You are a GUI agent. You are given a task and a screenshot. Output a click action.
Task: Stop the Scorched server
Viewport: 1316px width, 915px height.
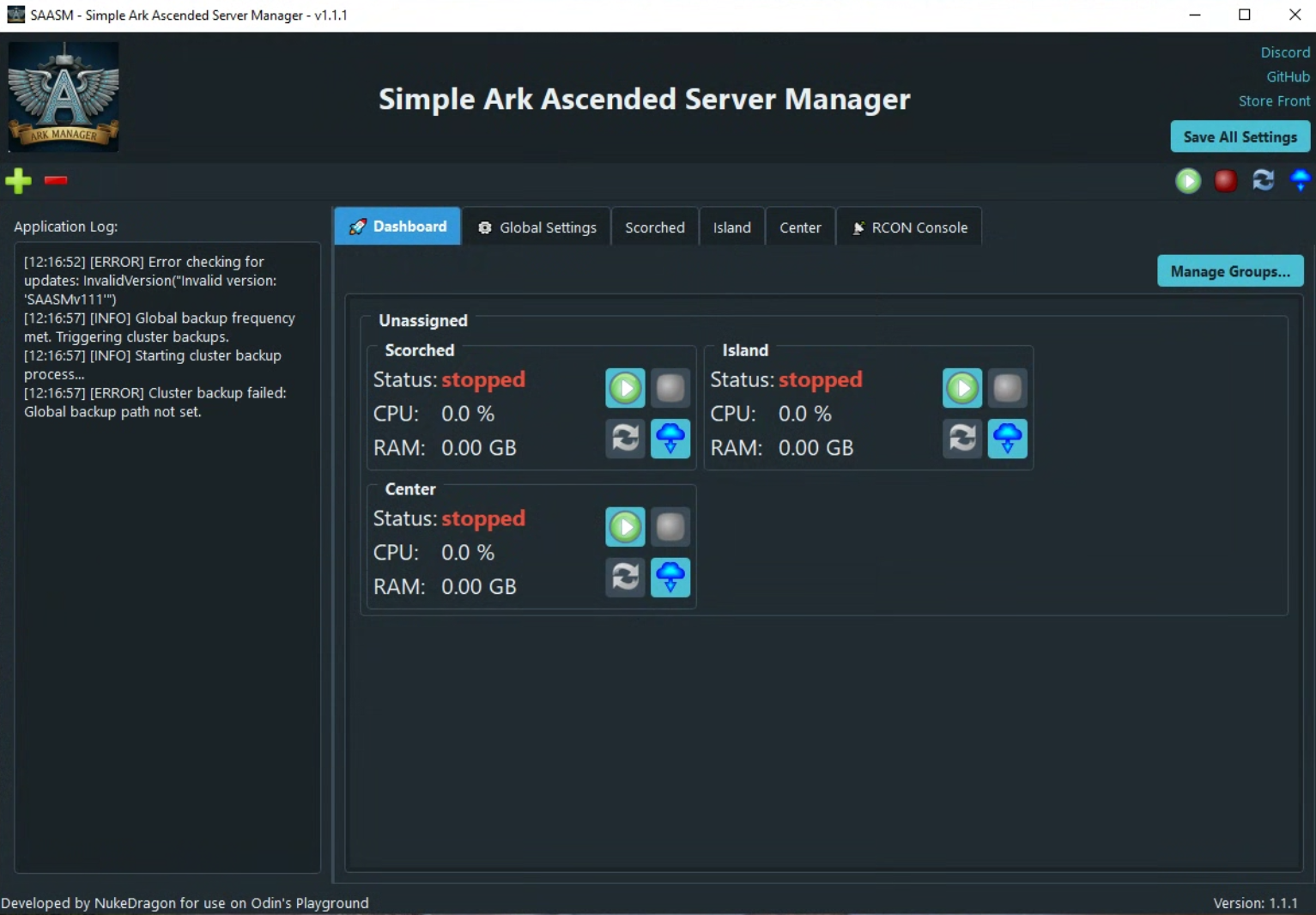click(670, 388)
